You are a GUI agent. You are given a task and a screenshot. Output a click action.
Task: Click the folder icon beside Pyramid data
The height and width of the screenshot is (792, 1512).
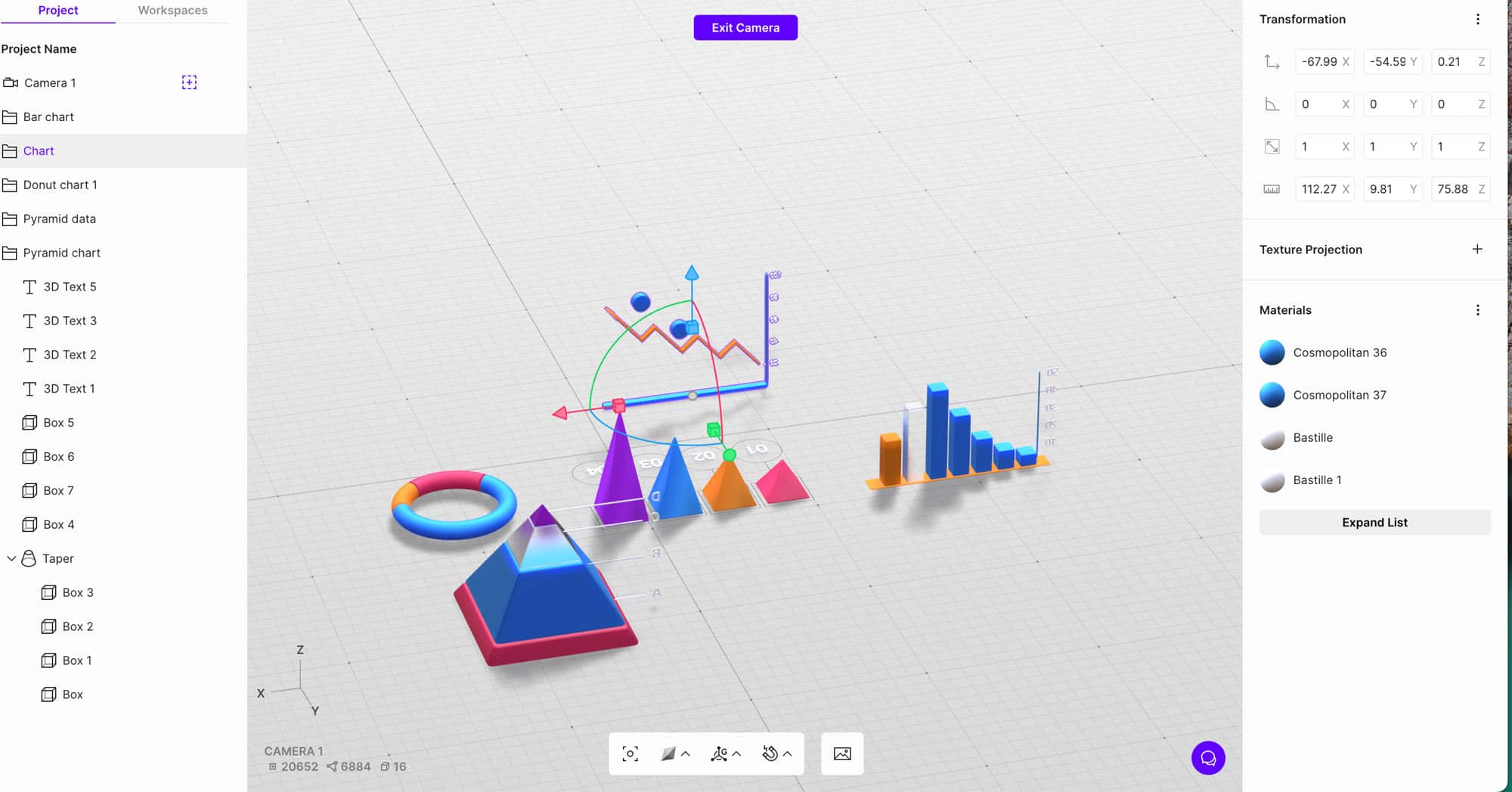point(10,219)
